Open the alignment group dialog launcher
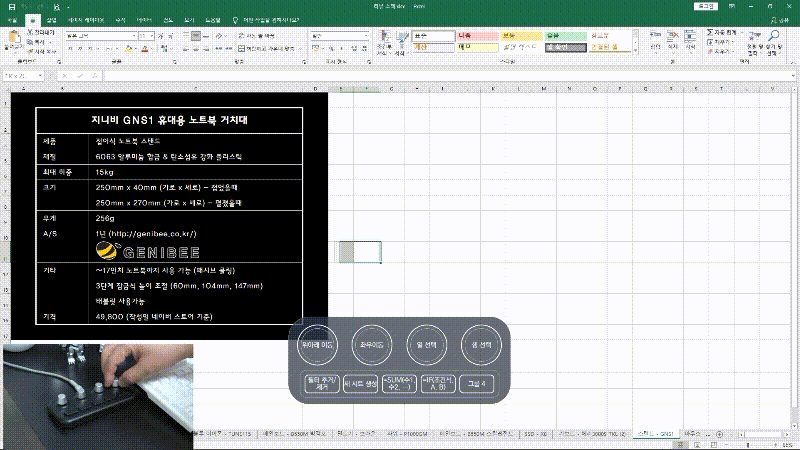 [304, 62]
